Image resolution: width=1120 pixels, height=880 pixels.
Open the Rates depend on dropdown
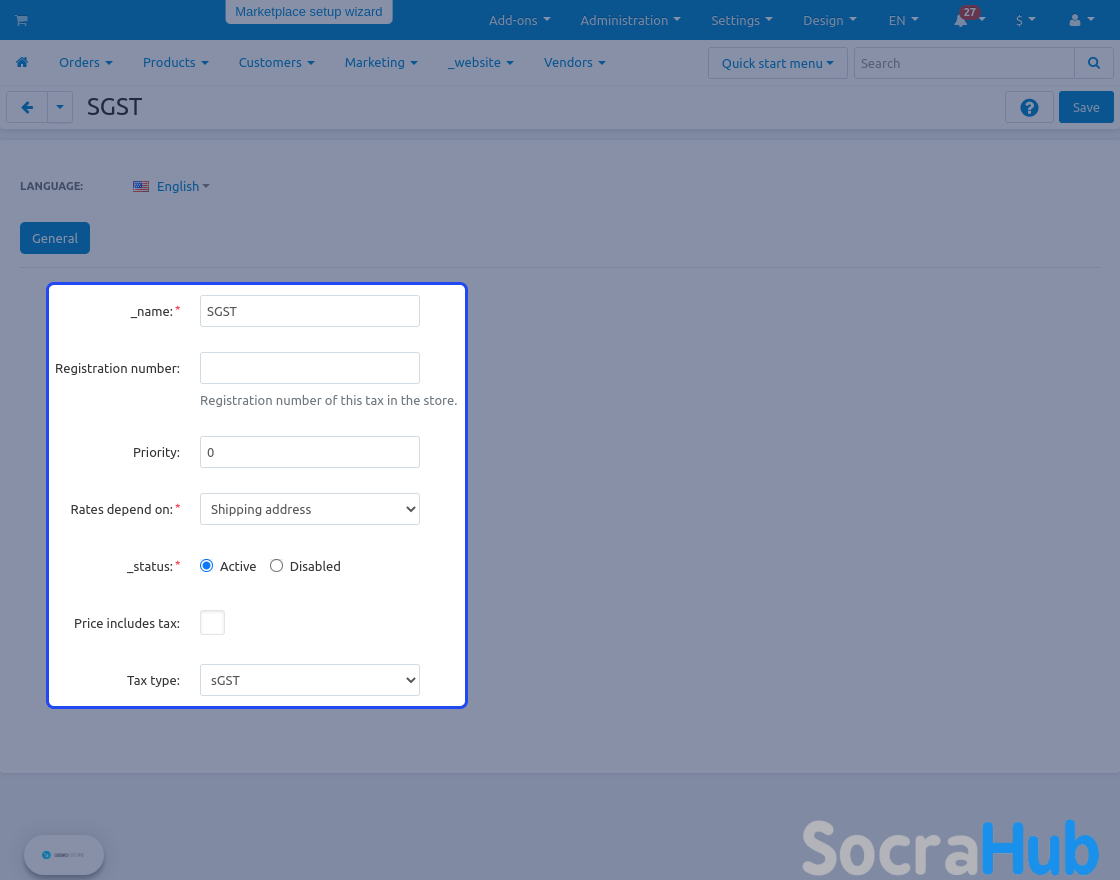tap(310, 509)
